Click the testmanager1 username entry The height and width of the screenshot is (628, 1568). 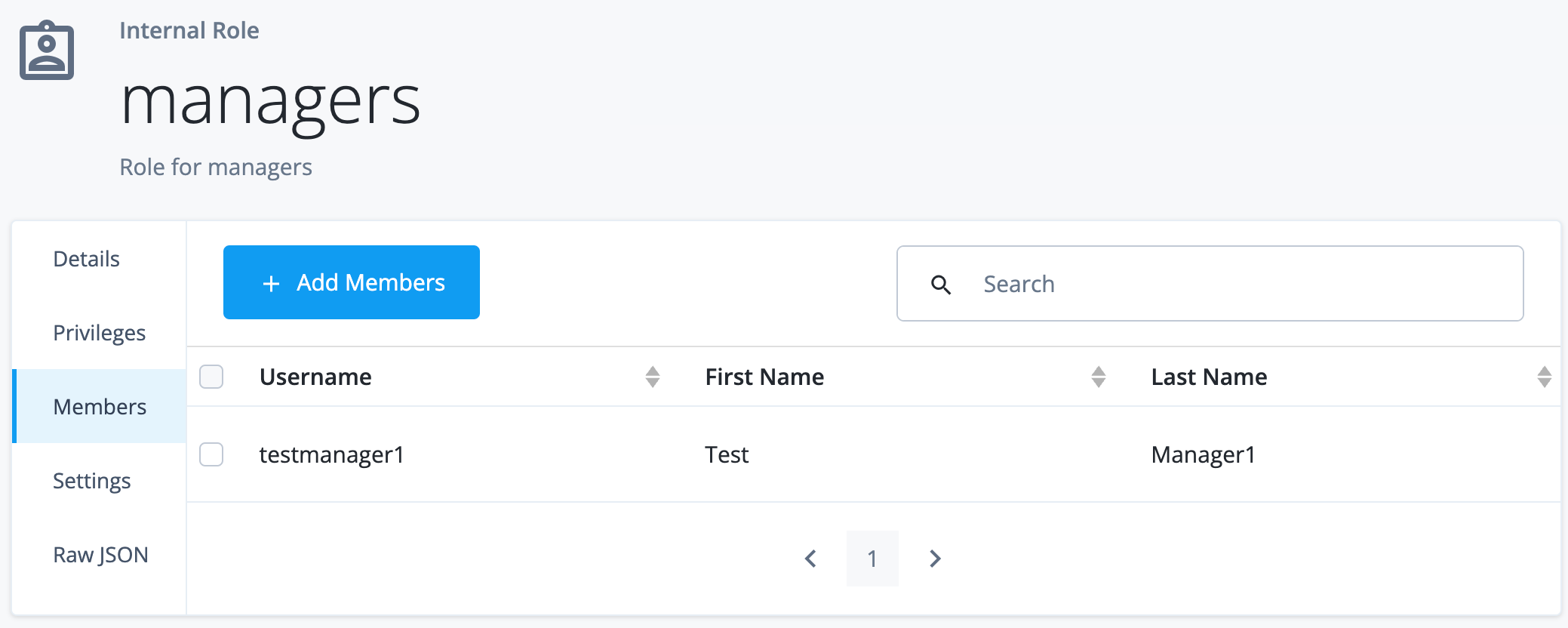tap(331, 455)
